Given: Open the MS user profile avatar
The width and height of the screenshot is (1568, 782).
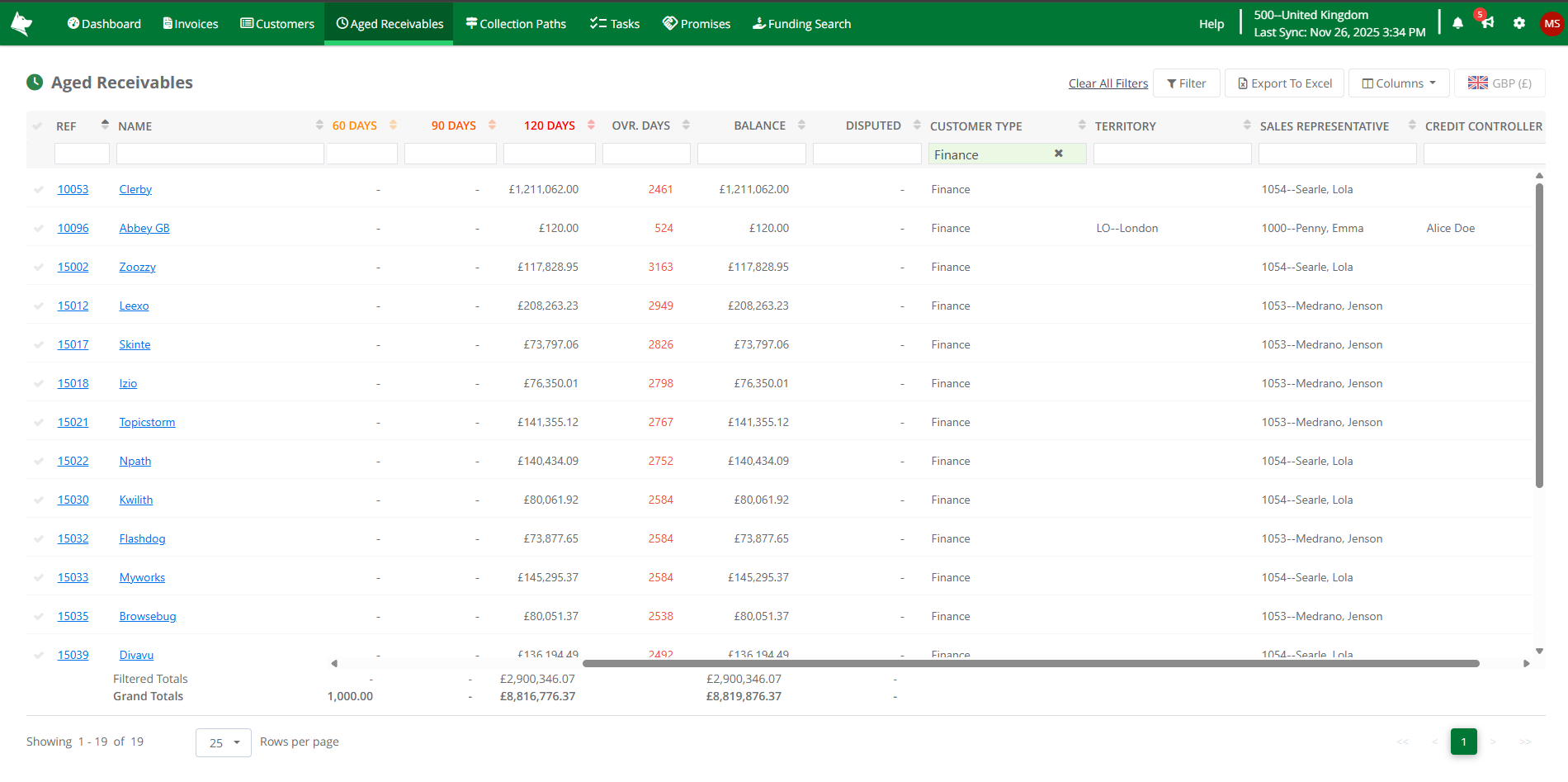Looking at the screenshot, I should 1551,23.
